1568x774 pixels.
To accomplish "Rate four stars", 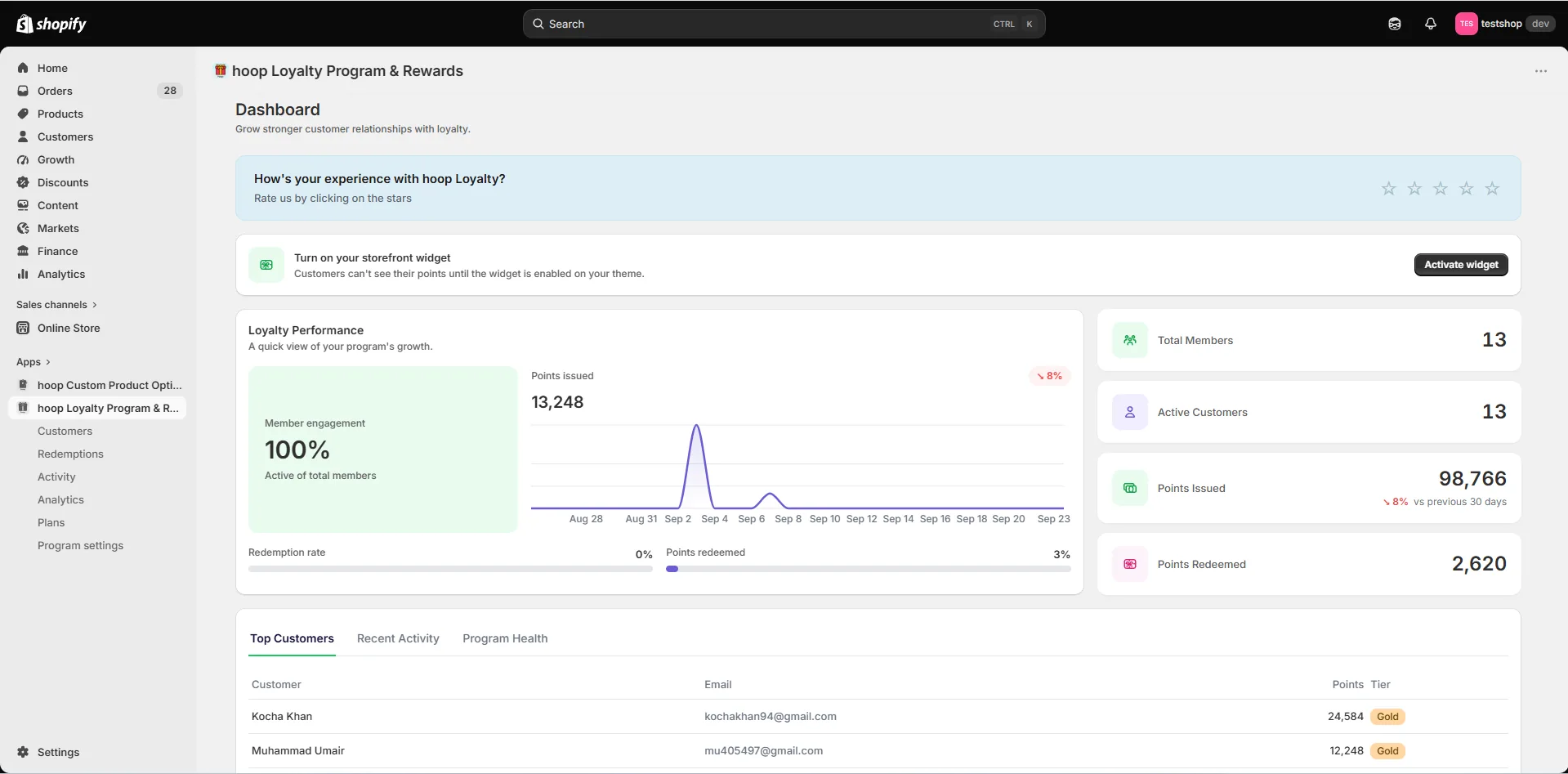I will click(x=1467, y=189).
